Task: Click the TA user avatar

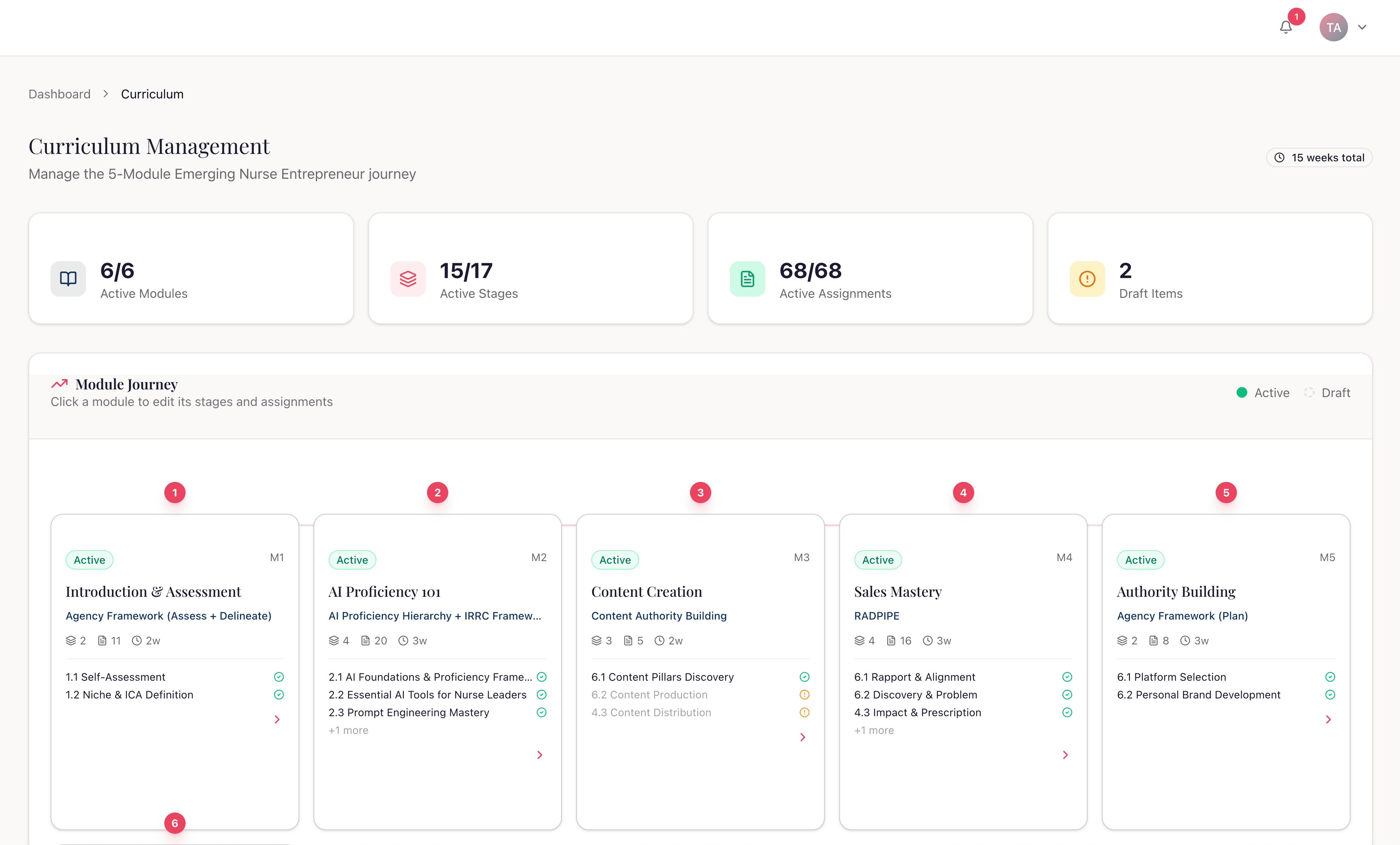Action: 1333,27
